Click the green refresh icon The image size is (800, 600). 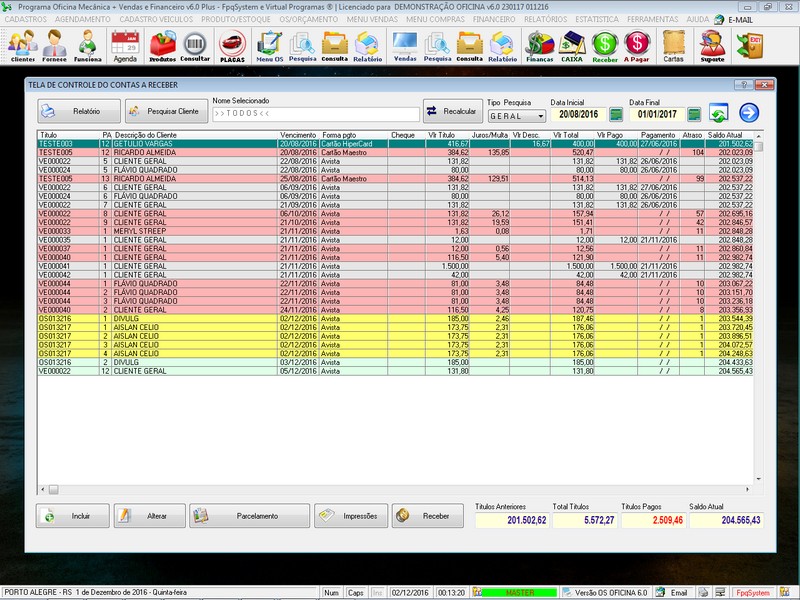click(x=718, y=113)
